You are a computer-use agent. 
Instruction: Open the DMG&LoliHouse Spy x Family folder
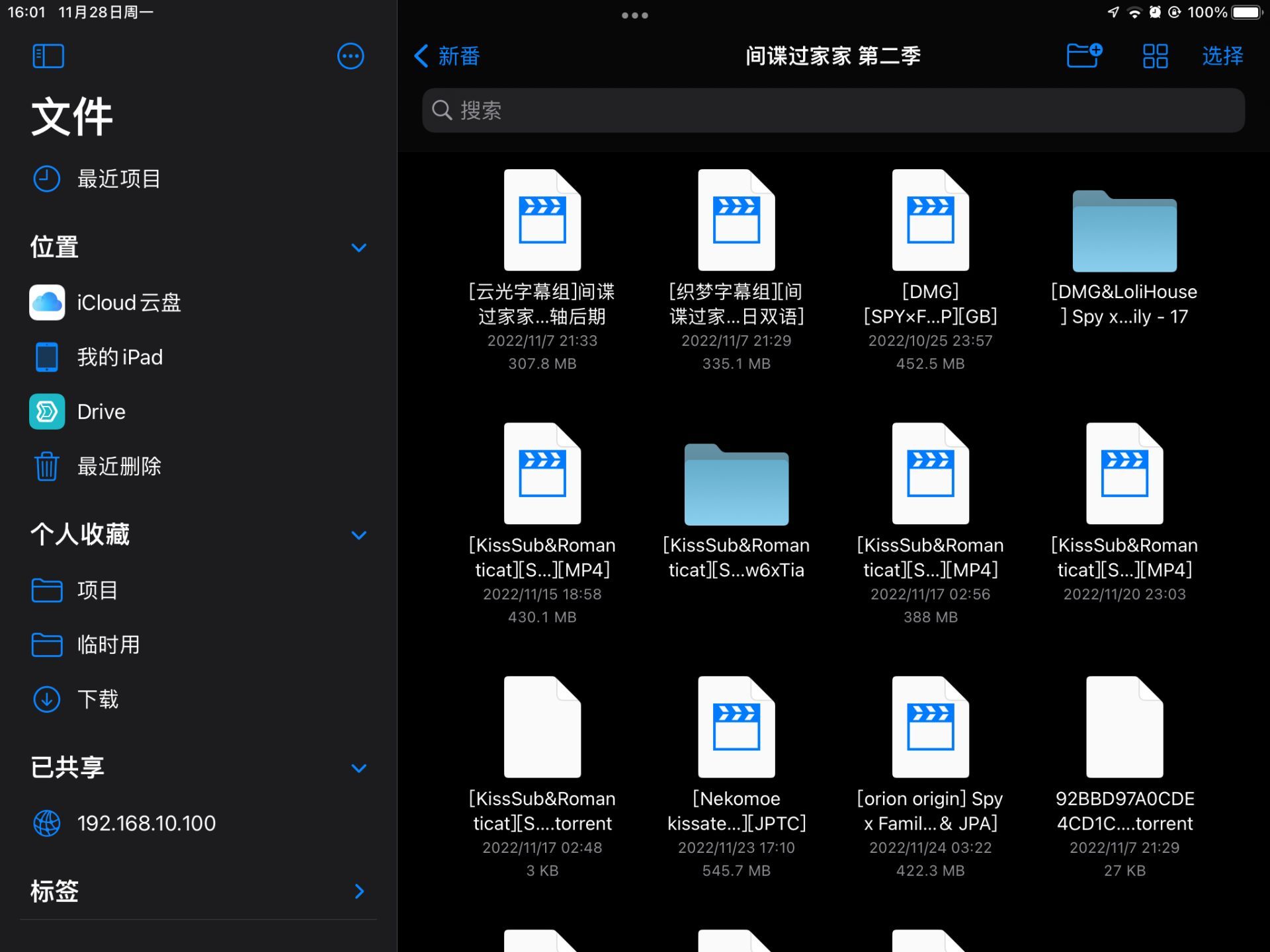coord(1124,232)
